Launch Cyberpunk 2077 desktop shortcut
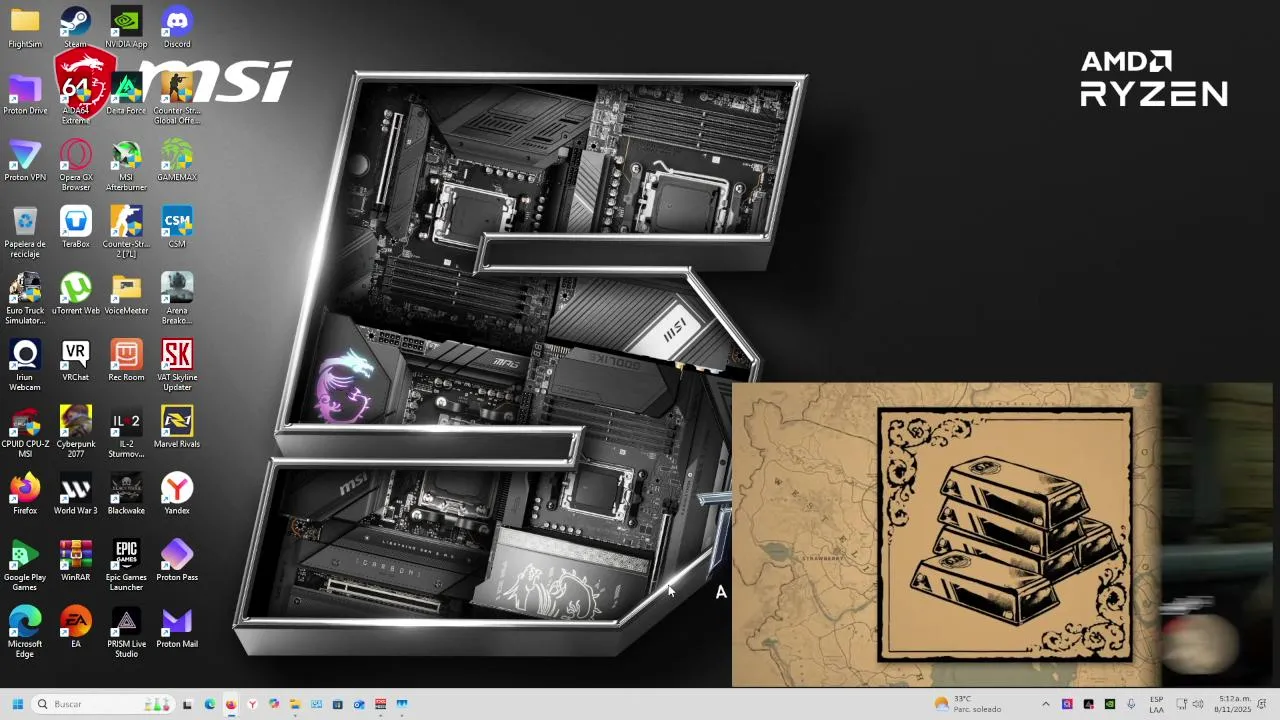This screenshot has width=1280, height=720. [x=75, y=432]
